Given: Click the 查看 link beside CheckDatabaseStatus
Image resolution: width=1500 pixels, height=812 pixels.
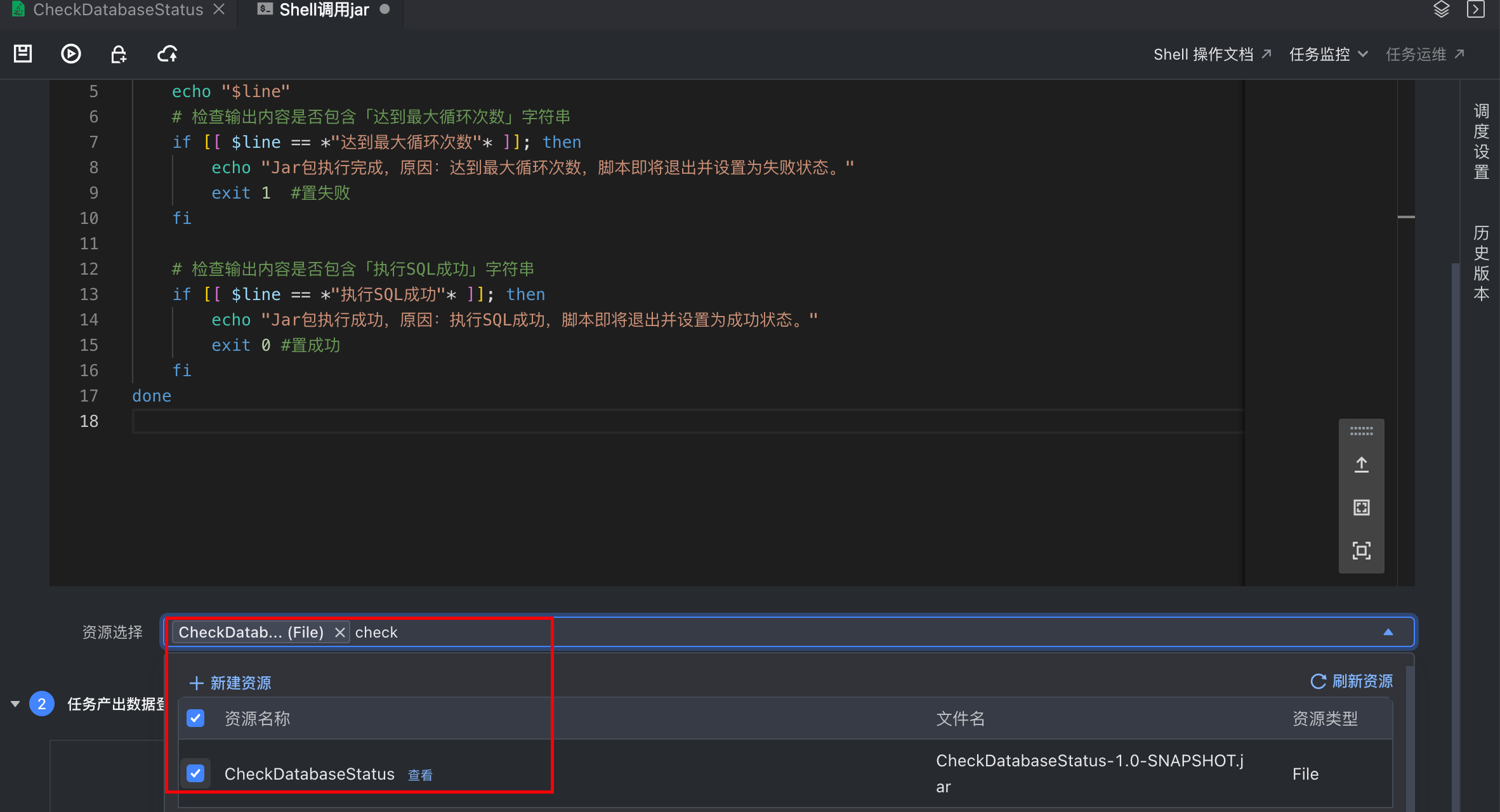Looking at the screenshot, I should [x=419, y=775].
